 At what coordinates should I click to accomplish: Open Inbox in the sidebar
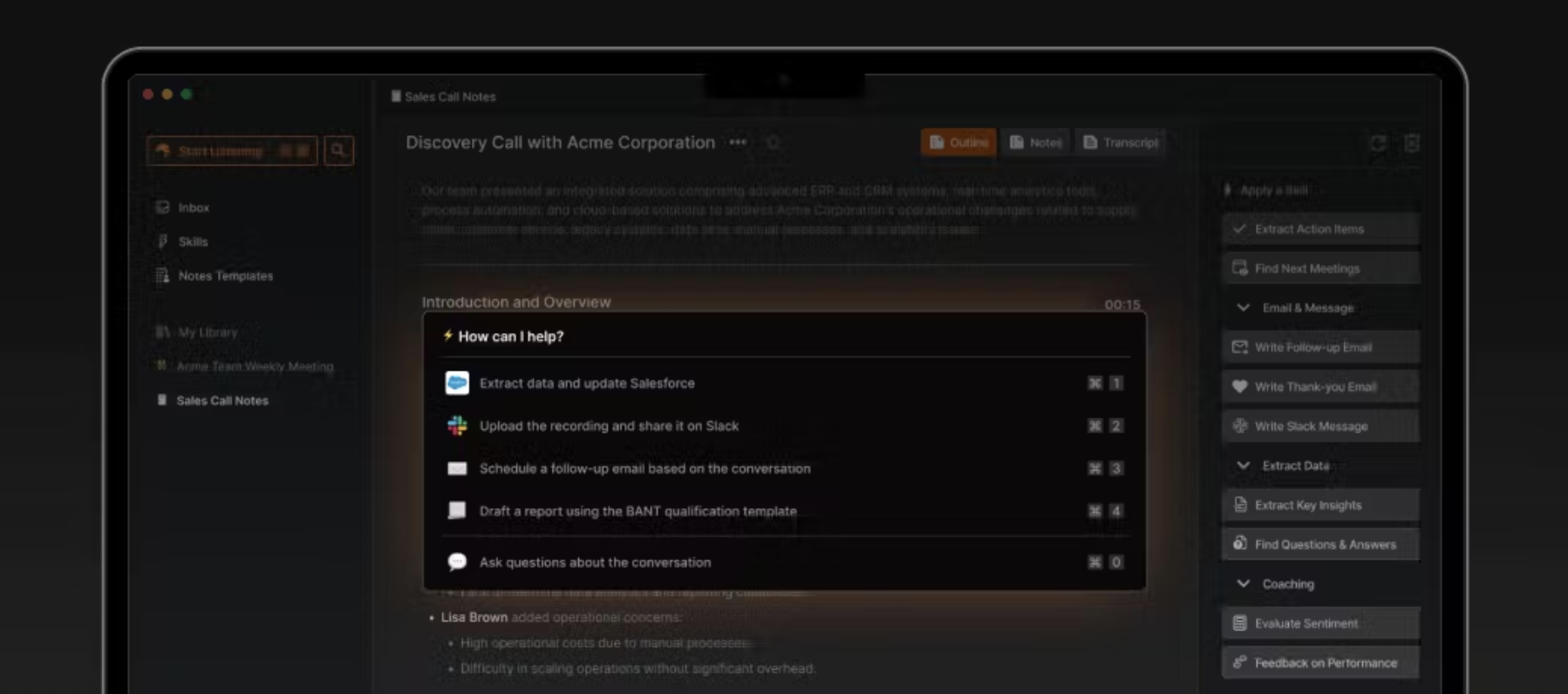tap(194, 208)
